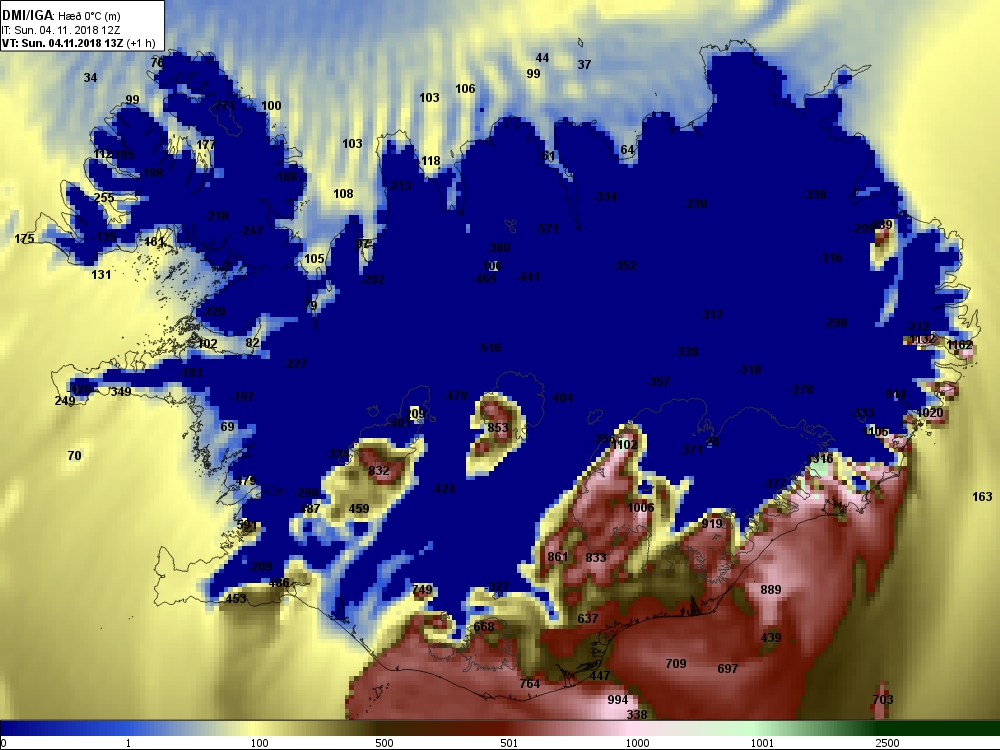The width and height of the screenshot is (1000, 750).
Task: Click map value 861 on the map
Action: click(x=557, y=557)
